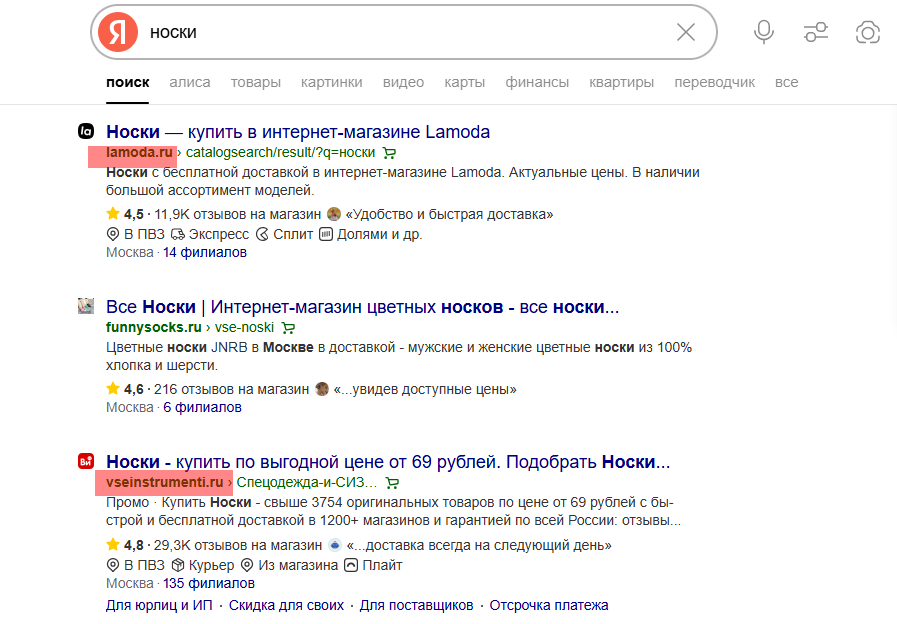Open the финансы tab

537,82
